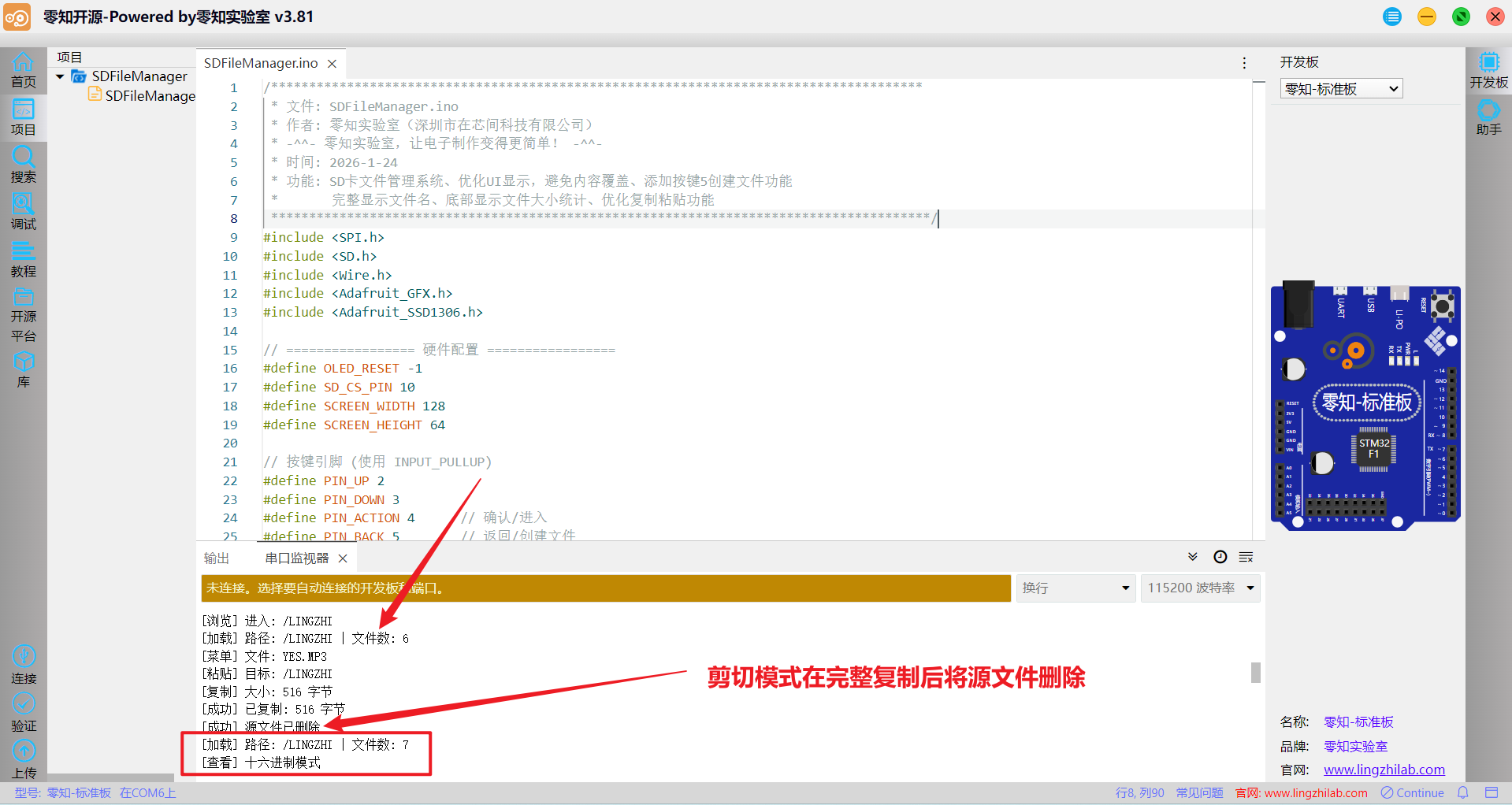Switch to the 输出 output tab
The image size is (1512, 805).
click(x=217, y=558)
